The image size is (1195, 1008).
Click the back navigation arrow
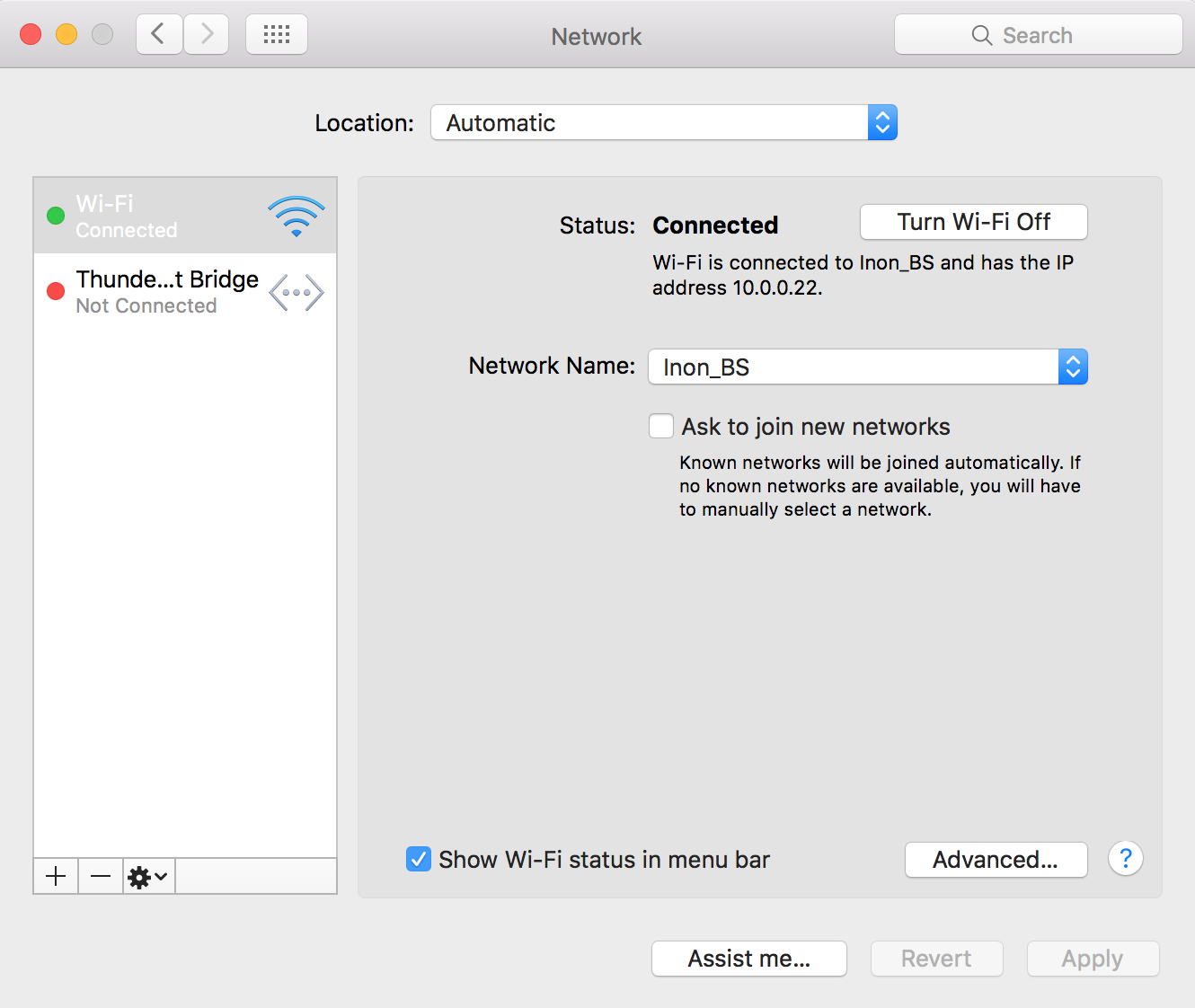158,33
